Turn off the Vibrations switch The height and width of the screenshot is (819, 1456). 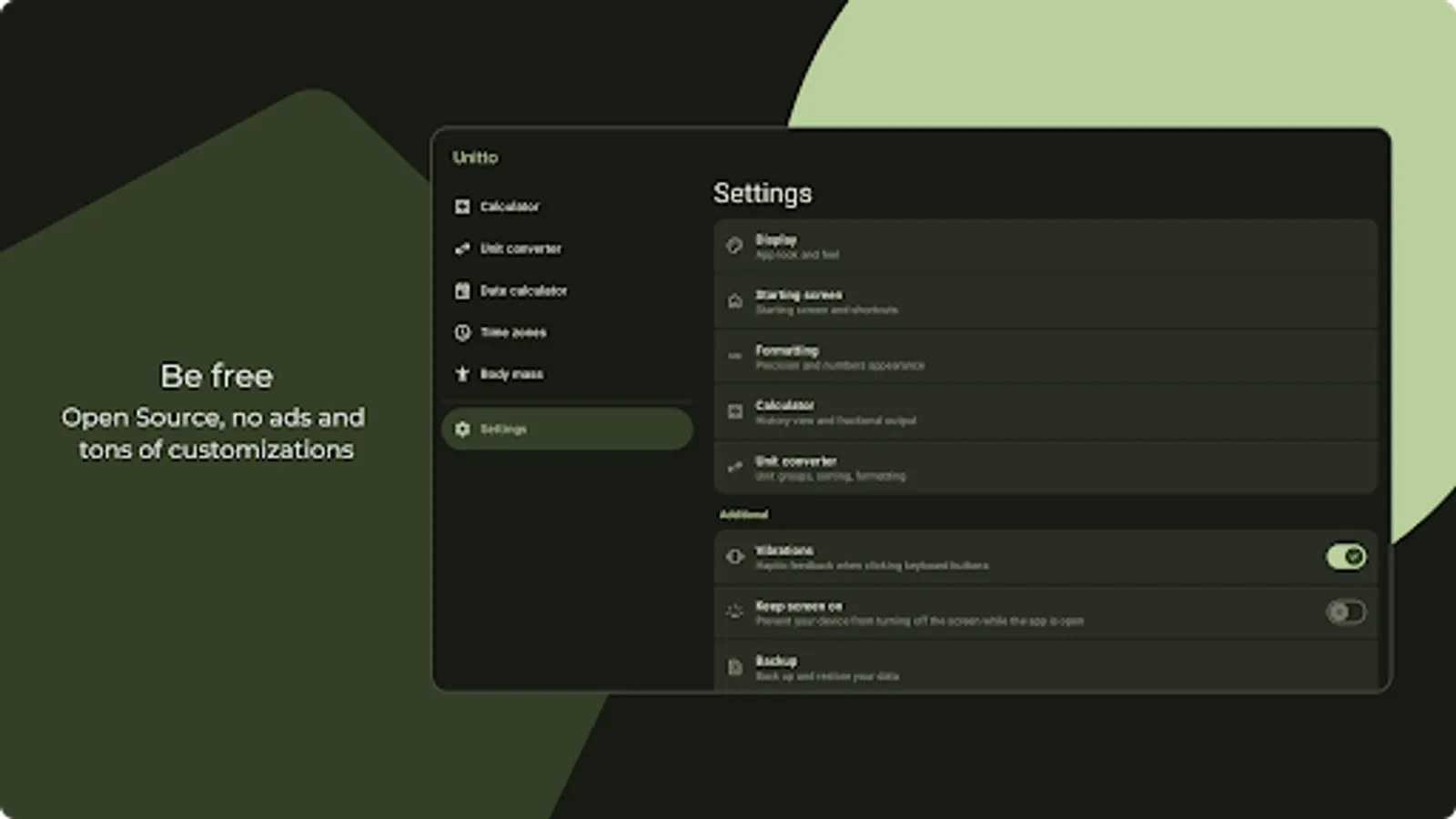1346,557
